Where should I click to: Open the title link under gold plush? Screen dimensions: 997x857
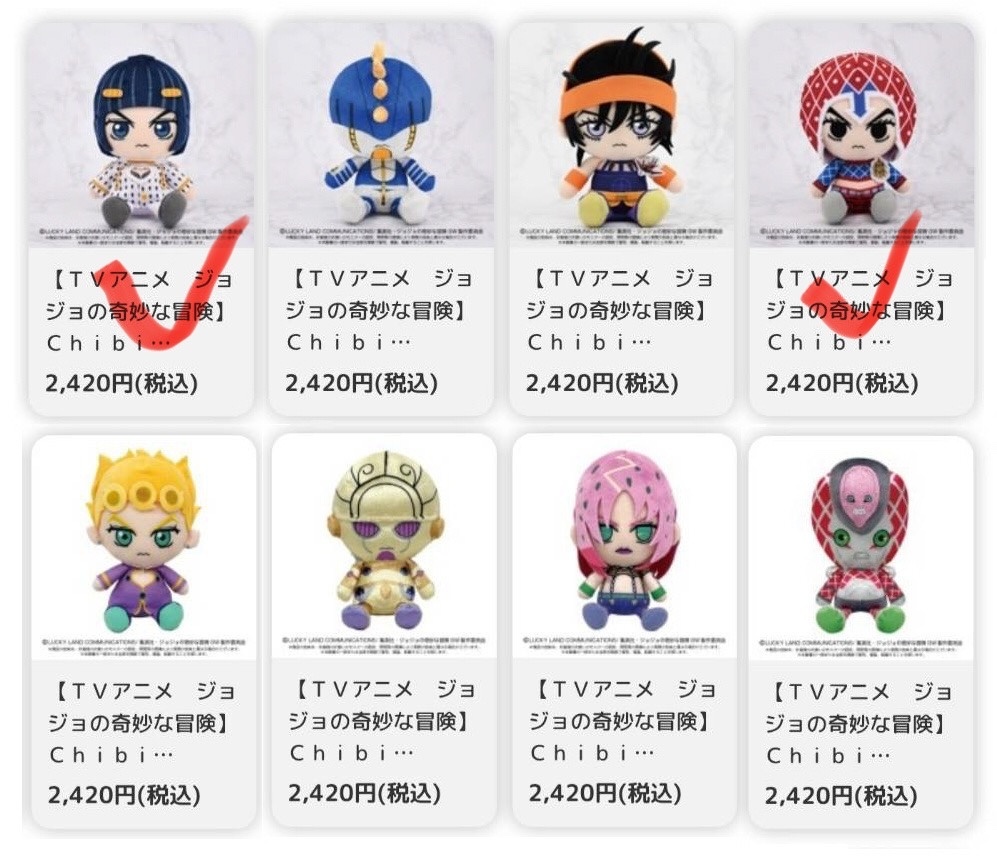point(383,721)
